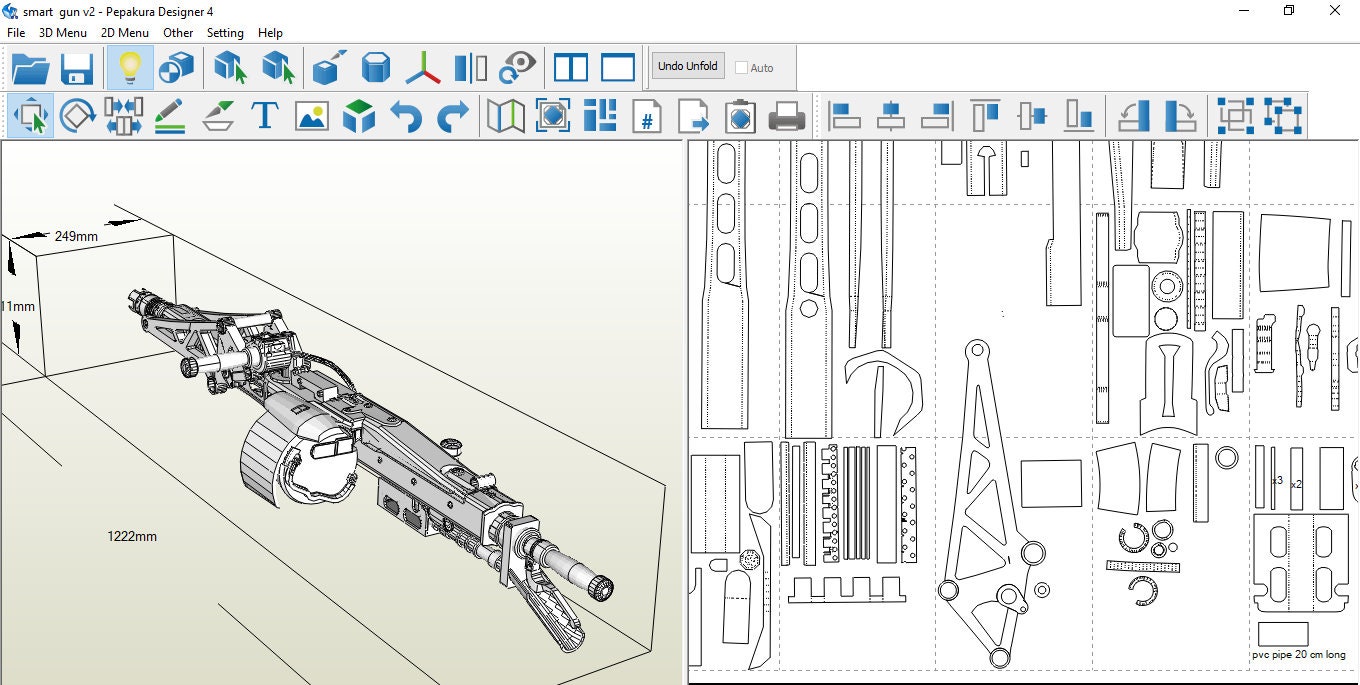Switch to two-pane window layout
Screen dimensions: 1360x685
tap(573, 67)
